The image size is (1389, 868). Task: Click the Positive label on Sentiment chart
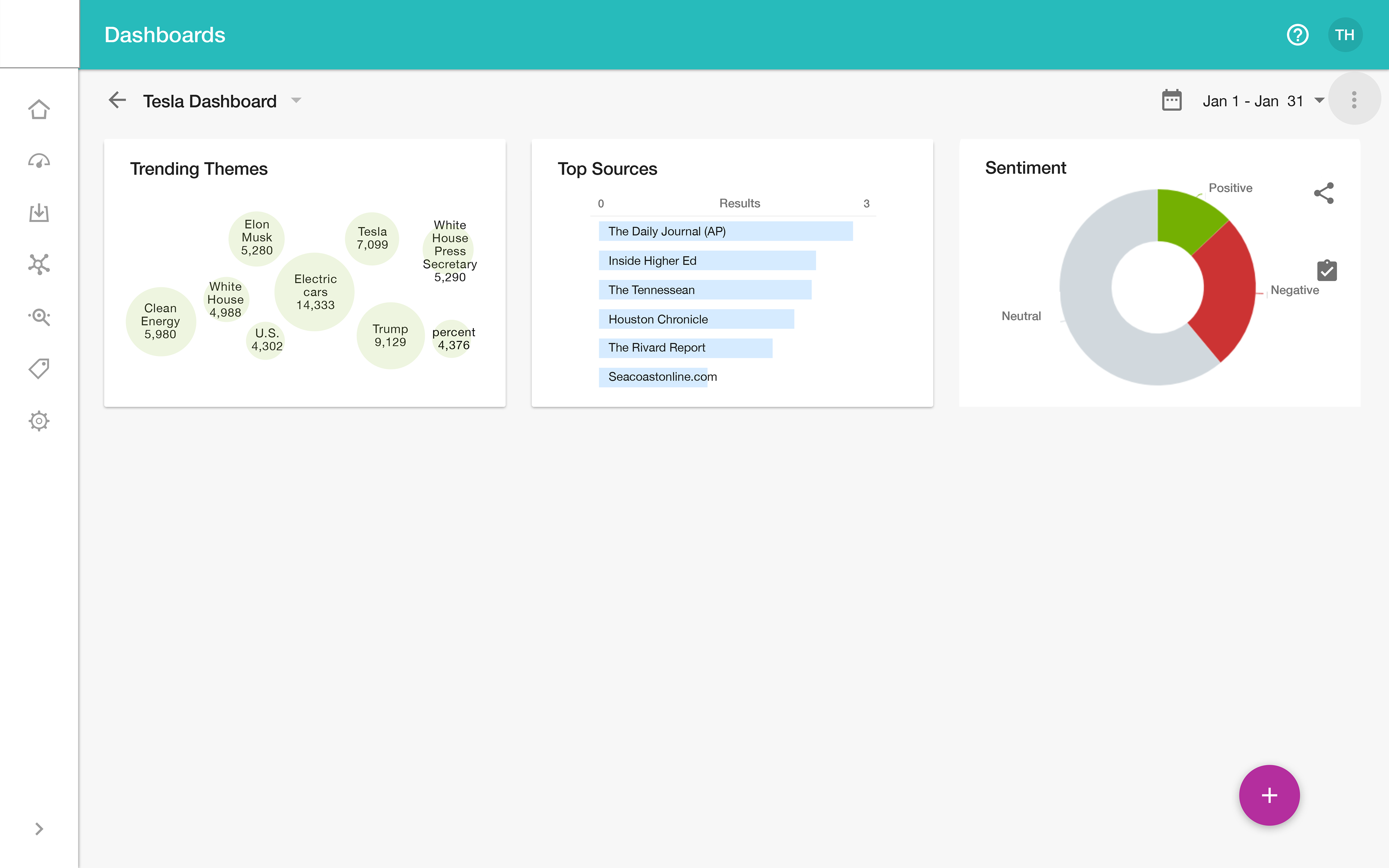(1230, 188)
